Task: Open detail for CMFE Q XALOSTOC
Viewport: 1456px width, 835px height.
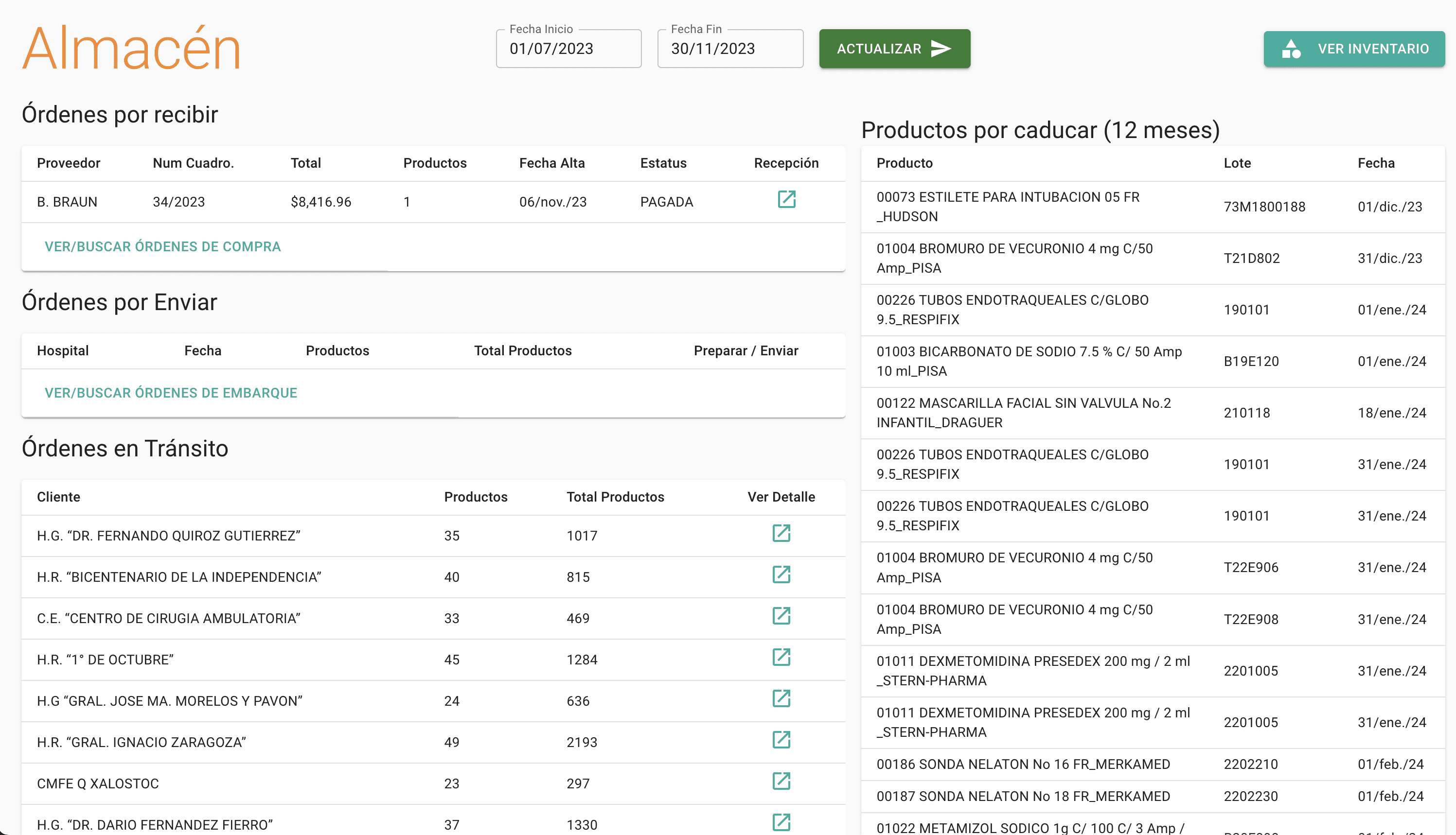Action: [781, 781]
